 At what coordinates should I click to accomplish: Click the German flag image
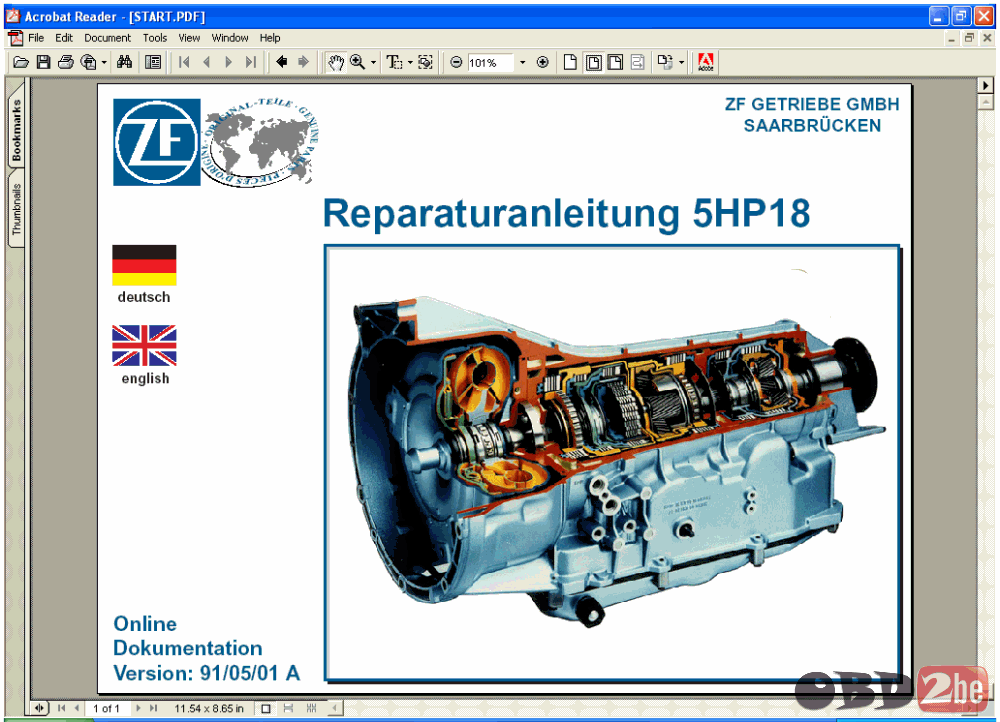[144, 265]
